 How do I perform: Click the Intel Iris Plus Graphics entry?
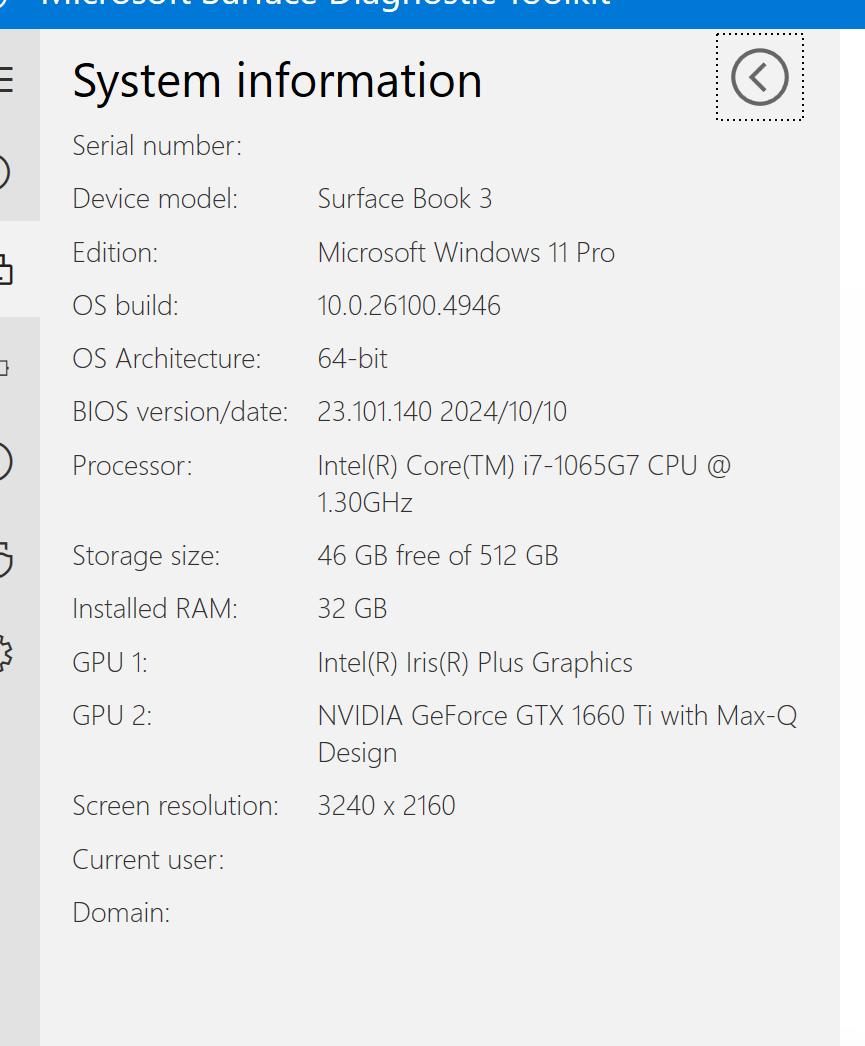[475, 662]
